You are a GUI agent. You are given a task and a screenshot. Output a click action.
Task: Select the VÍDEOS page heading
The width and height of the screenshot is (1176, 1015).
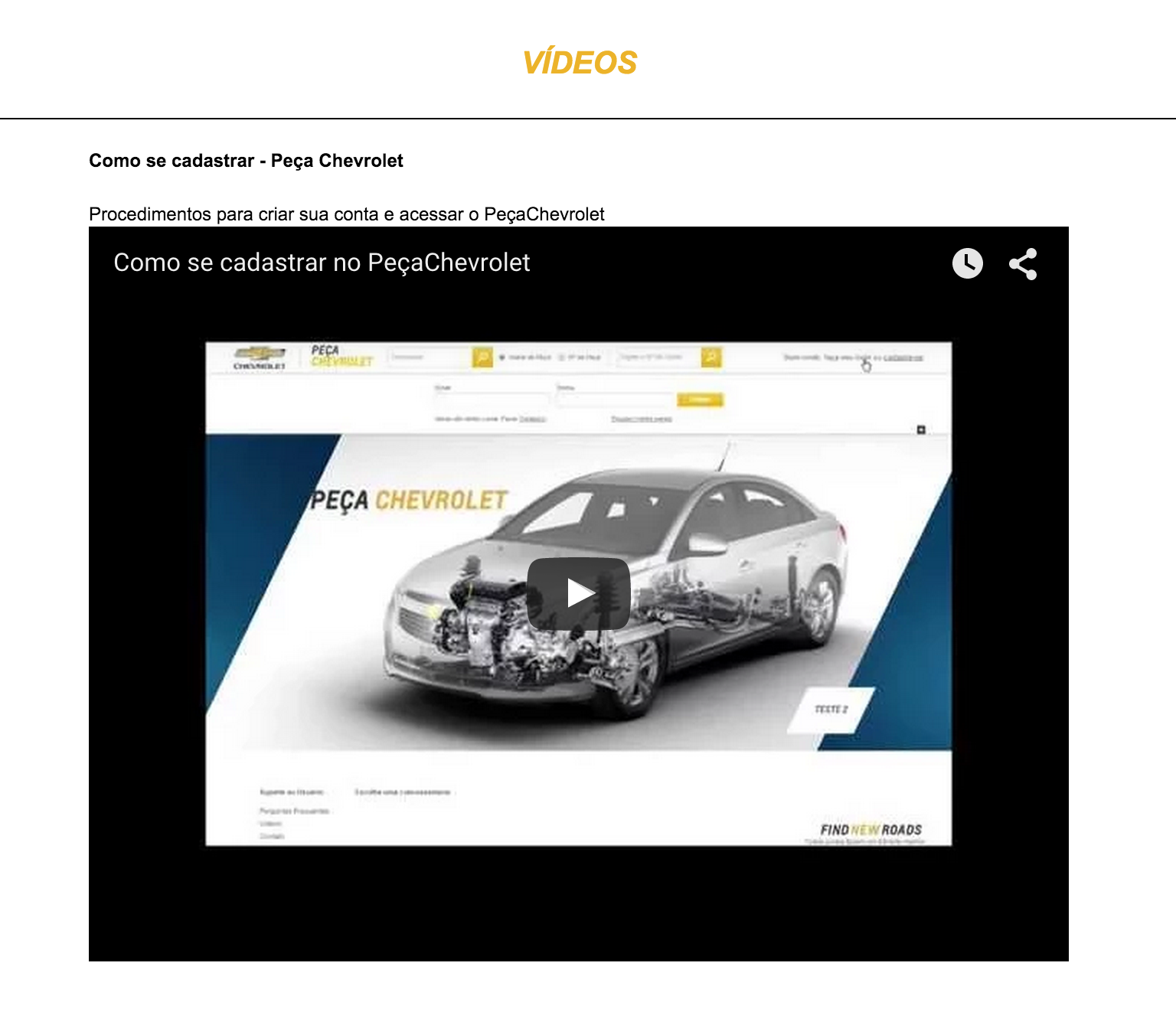(580, 63)
